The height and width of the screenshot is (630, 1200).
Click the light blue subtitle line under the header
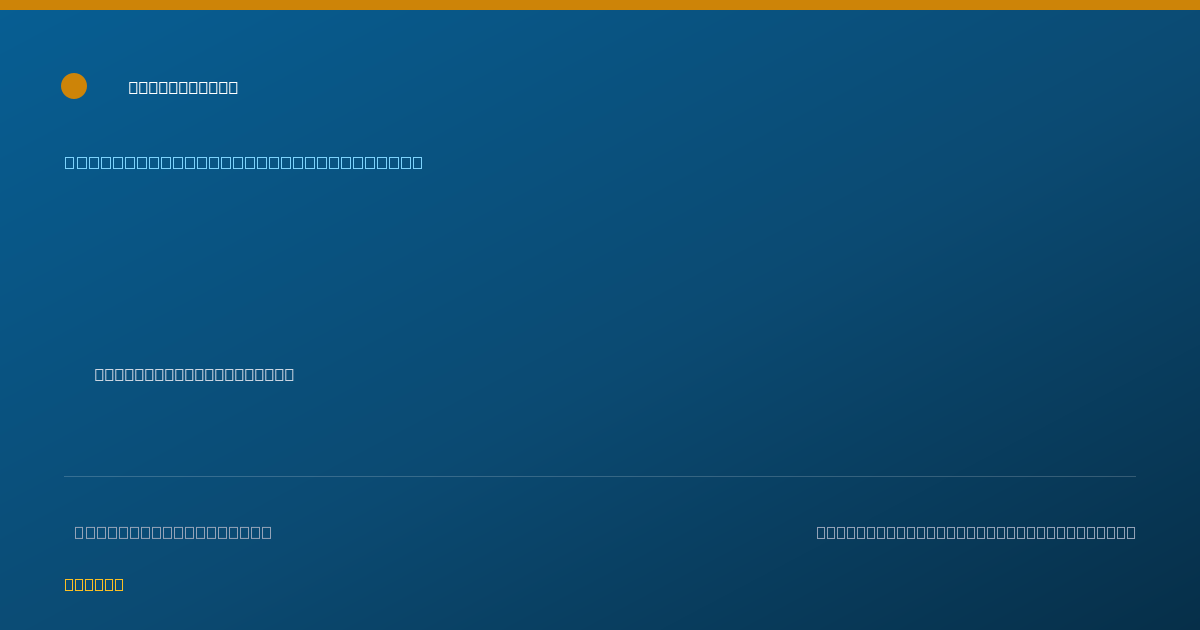244,162
